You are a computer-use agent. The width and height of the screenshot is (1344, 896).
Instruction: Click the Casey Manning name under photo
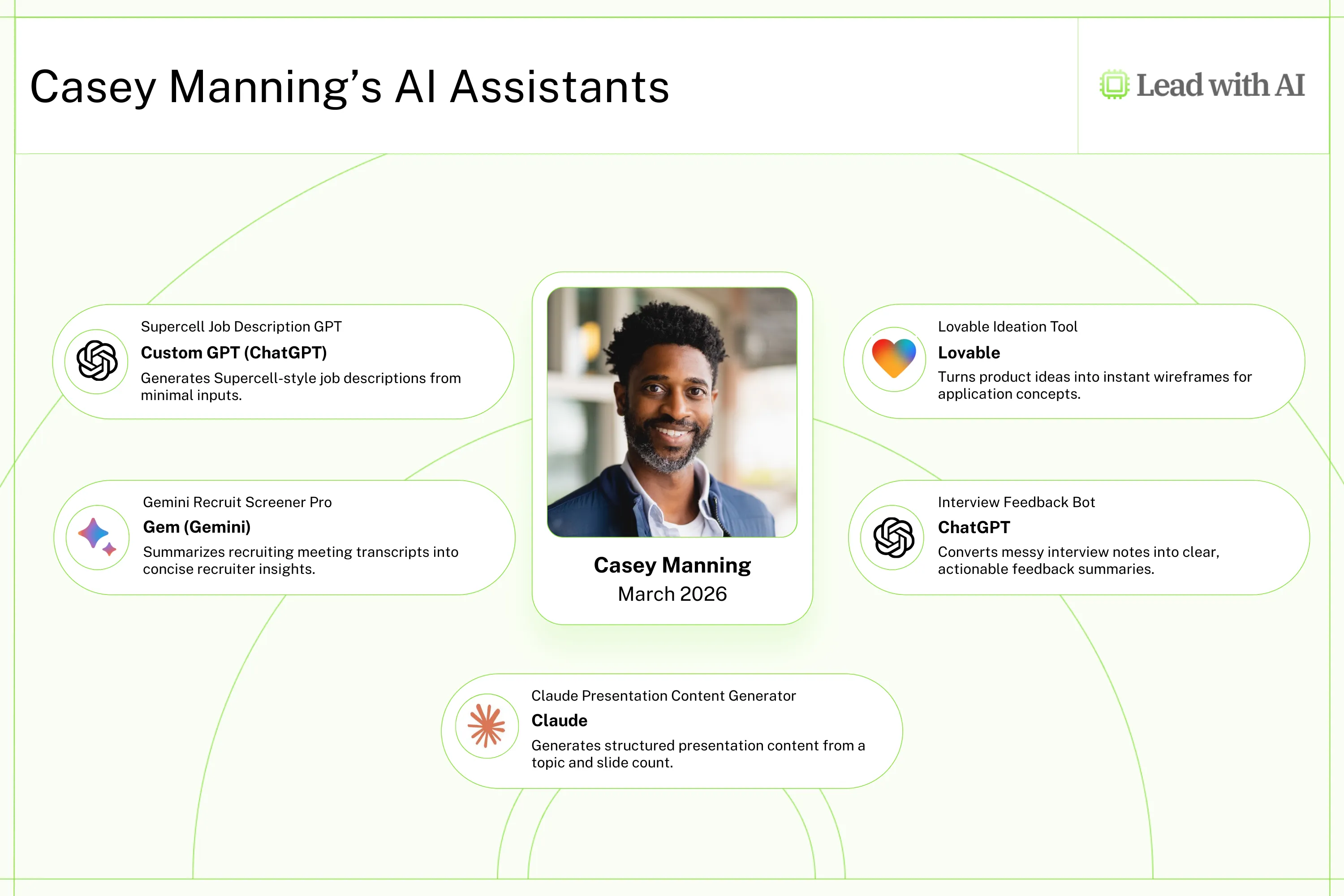[x=672, y=565]
